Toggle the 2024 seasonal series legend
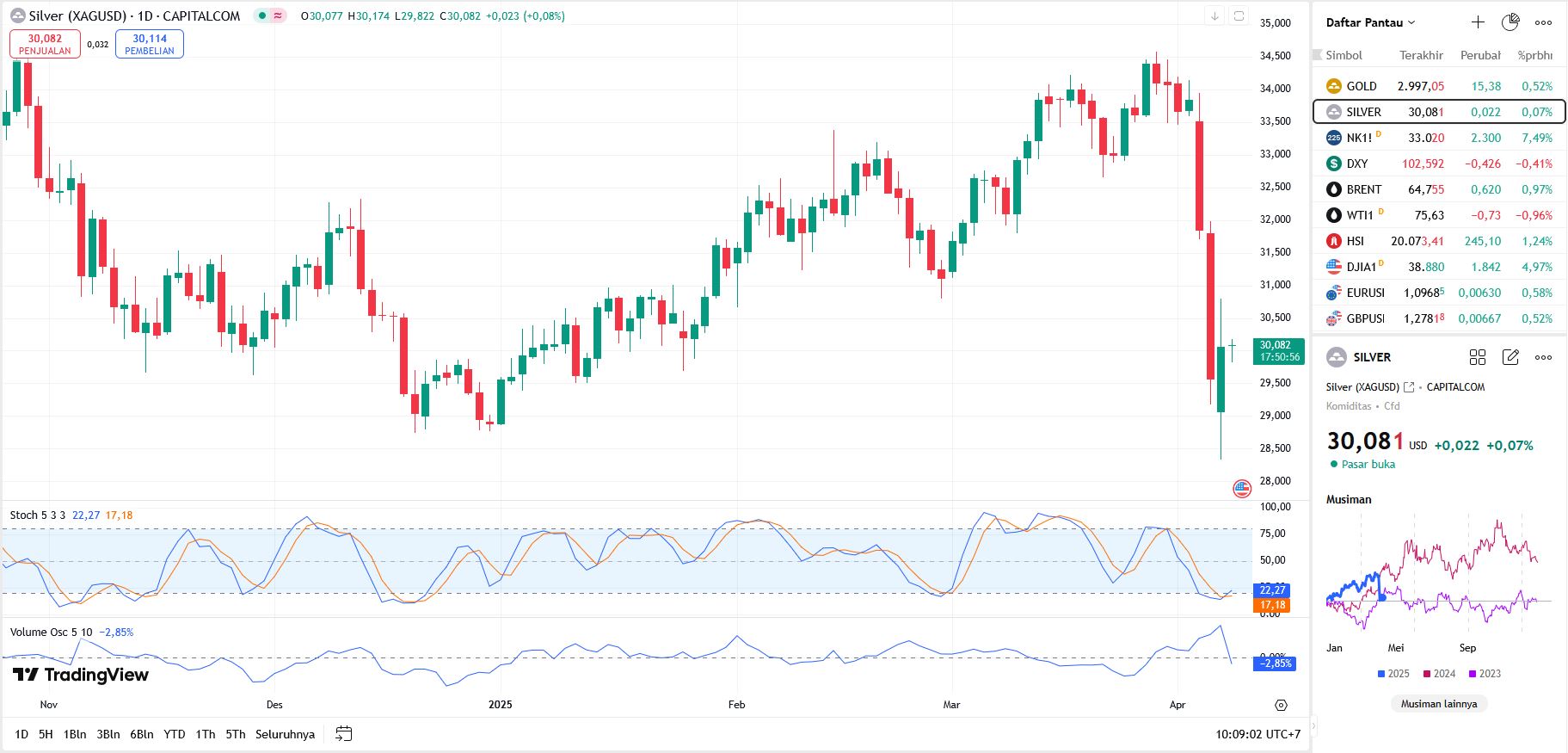The width and height of the screenshot is (1568, 753). pos(1439,674)
